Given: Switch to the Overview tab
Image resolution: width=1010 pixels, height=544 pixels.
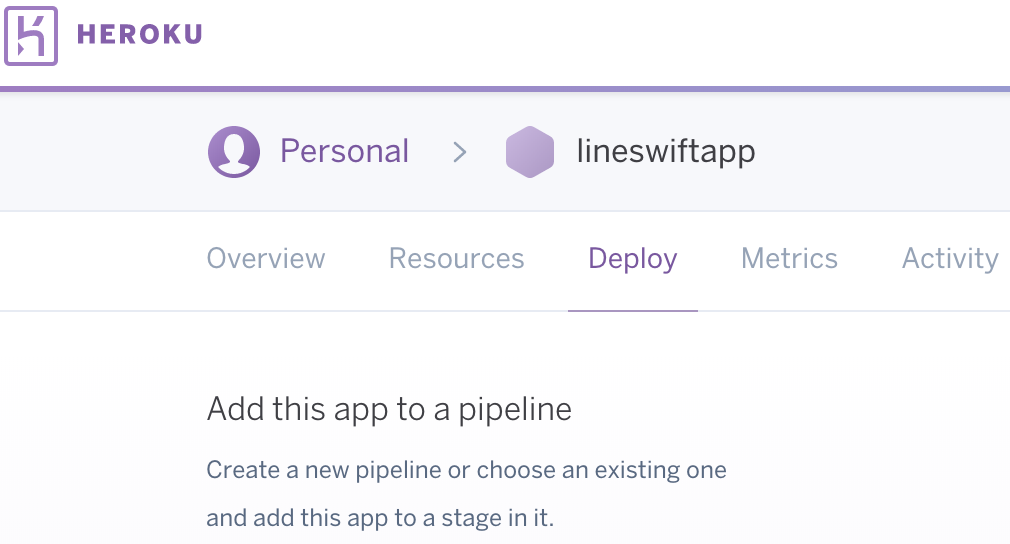Looking at the screenshot, I should pos(266,259).
